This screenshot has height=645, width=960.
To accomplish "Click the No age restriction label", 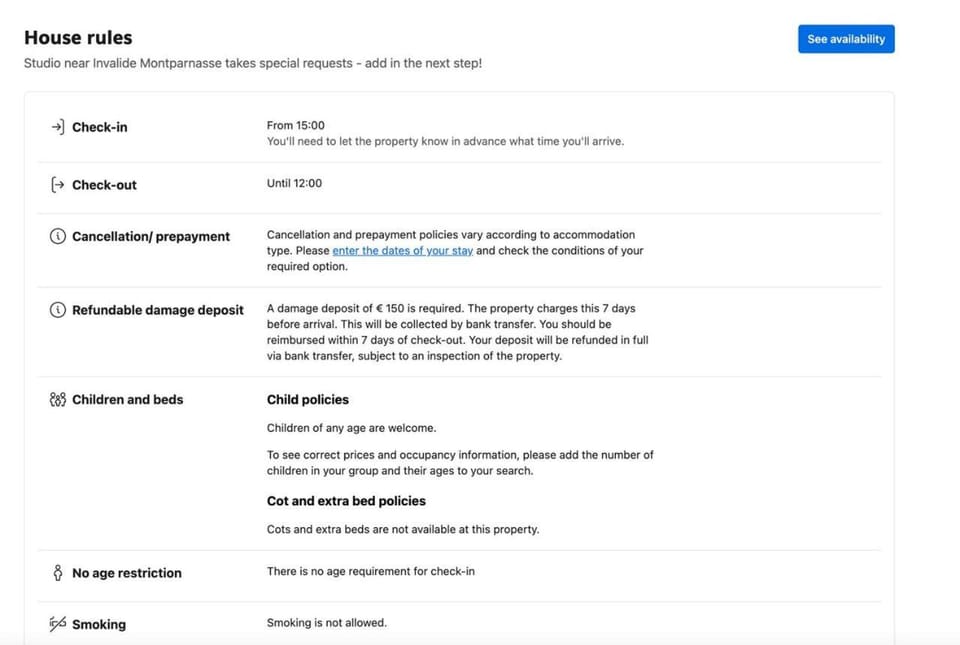I will (x=126, y=573).
